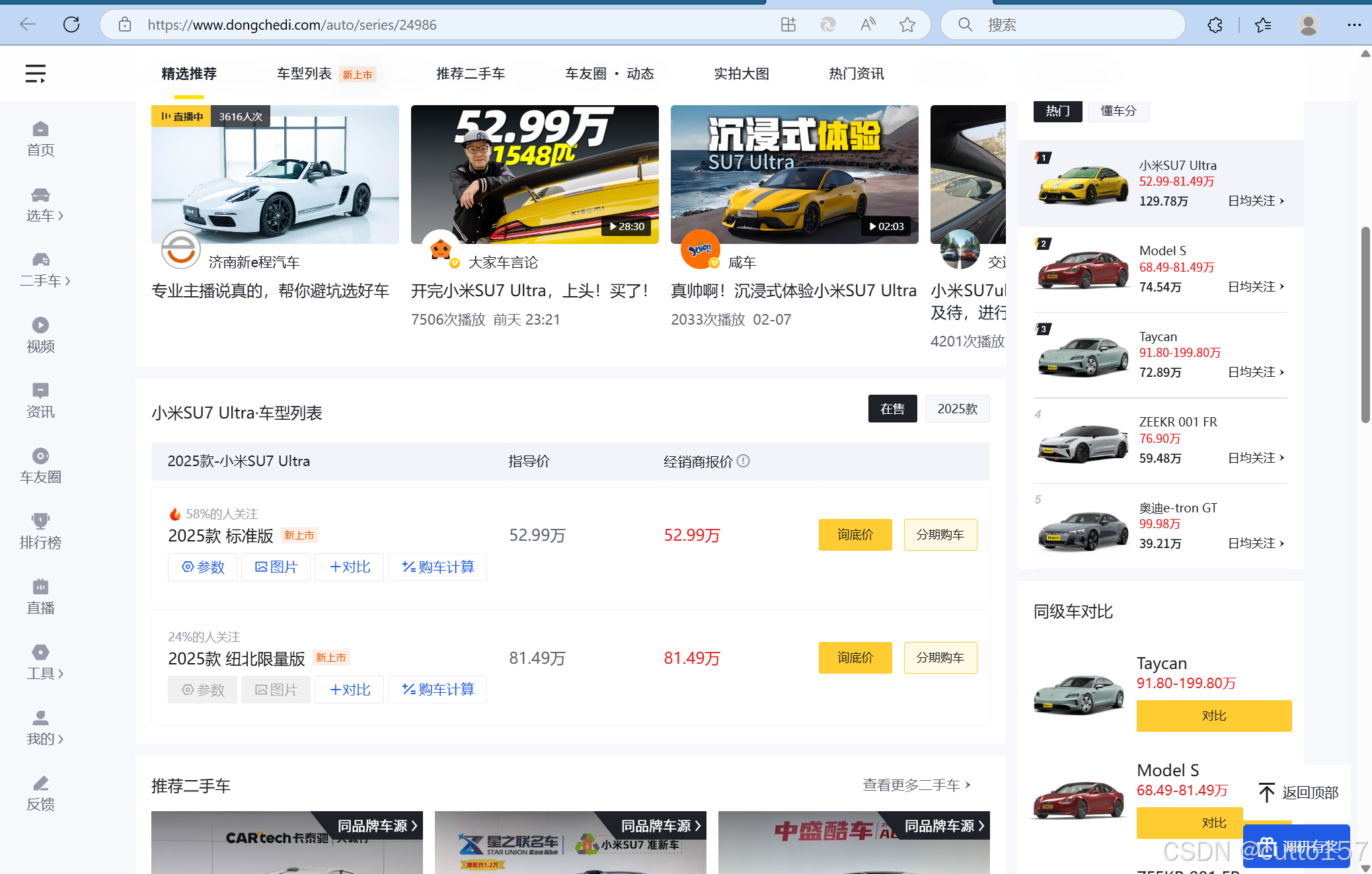Expand 查看更多二手车 link
The height and width of the screenshot is (874, 1372).
(916, 785)
